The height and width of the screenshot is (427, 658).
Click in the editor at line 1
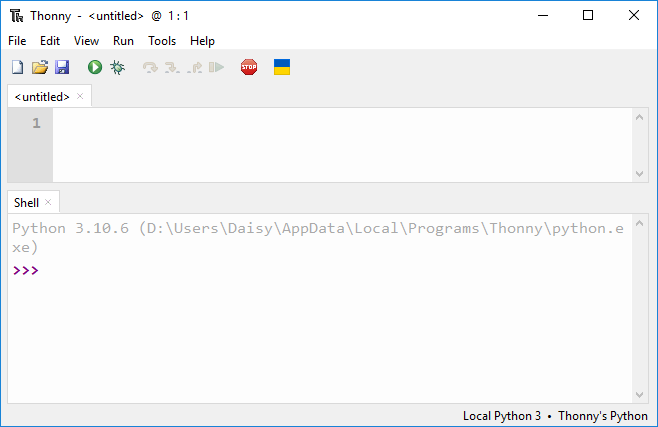342,123
